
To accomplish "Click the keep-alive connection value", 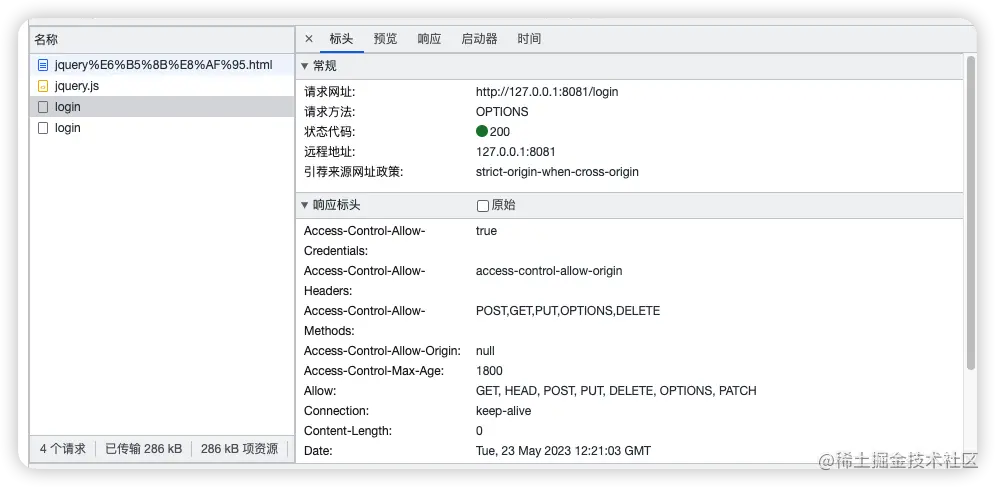I will [x=504, y=411].
